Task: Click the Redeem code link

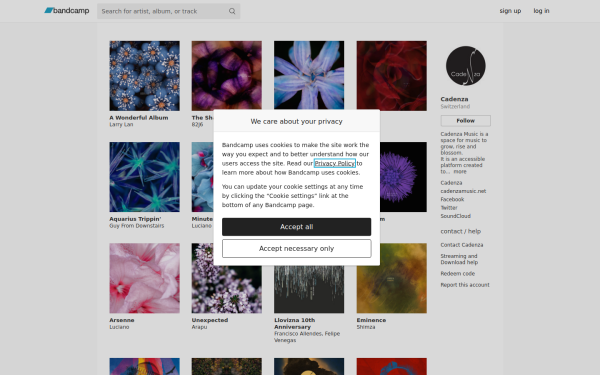Action: point(457,274)
